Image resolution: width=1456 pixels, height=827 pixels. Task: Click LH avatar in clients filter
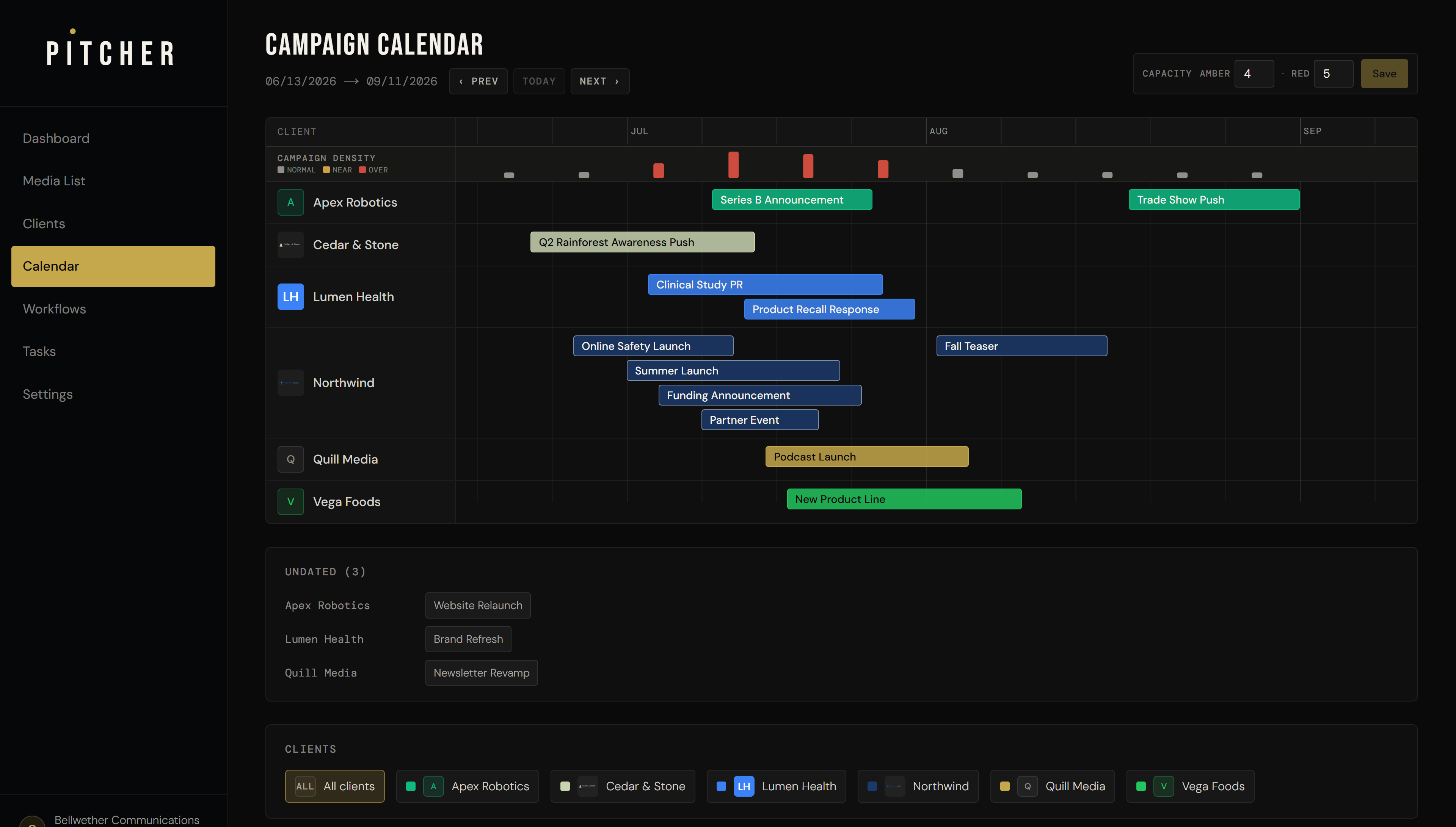[x=744, y=786]
